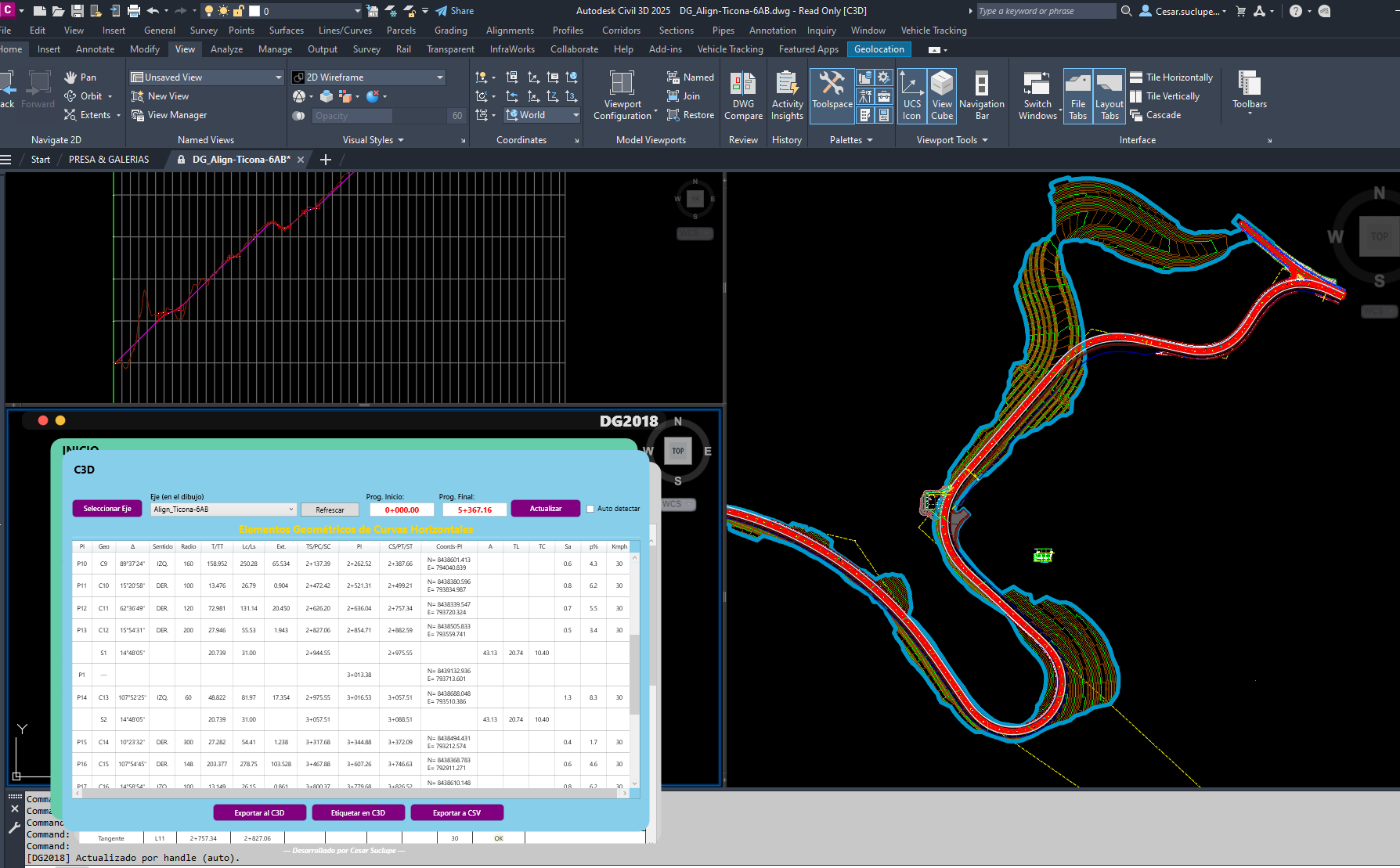Viewport: 1400px width, 868px height.
Task: Switch to the Analyze ribbon tab
Action: tap(226, 49)
